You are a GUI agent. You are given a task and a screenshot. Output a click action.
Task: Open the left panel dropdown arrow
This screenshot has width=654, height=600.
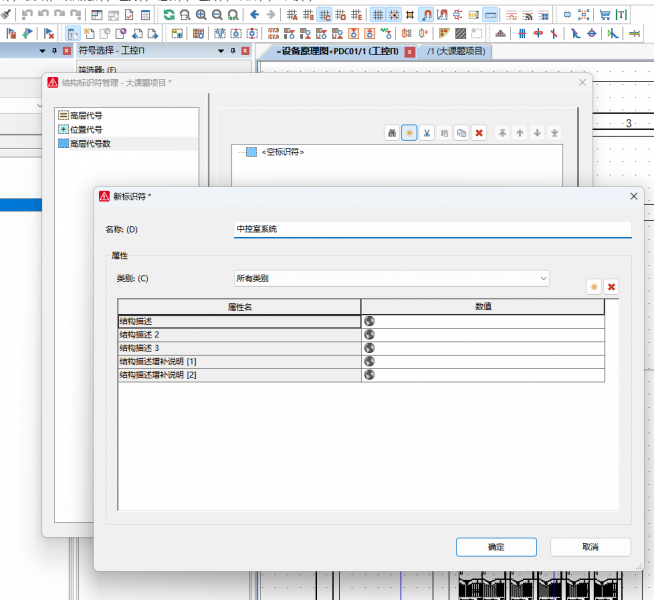(x=42, y=51)
